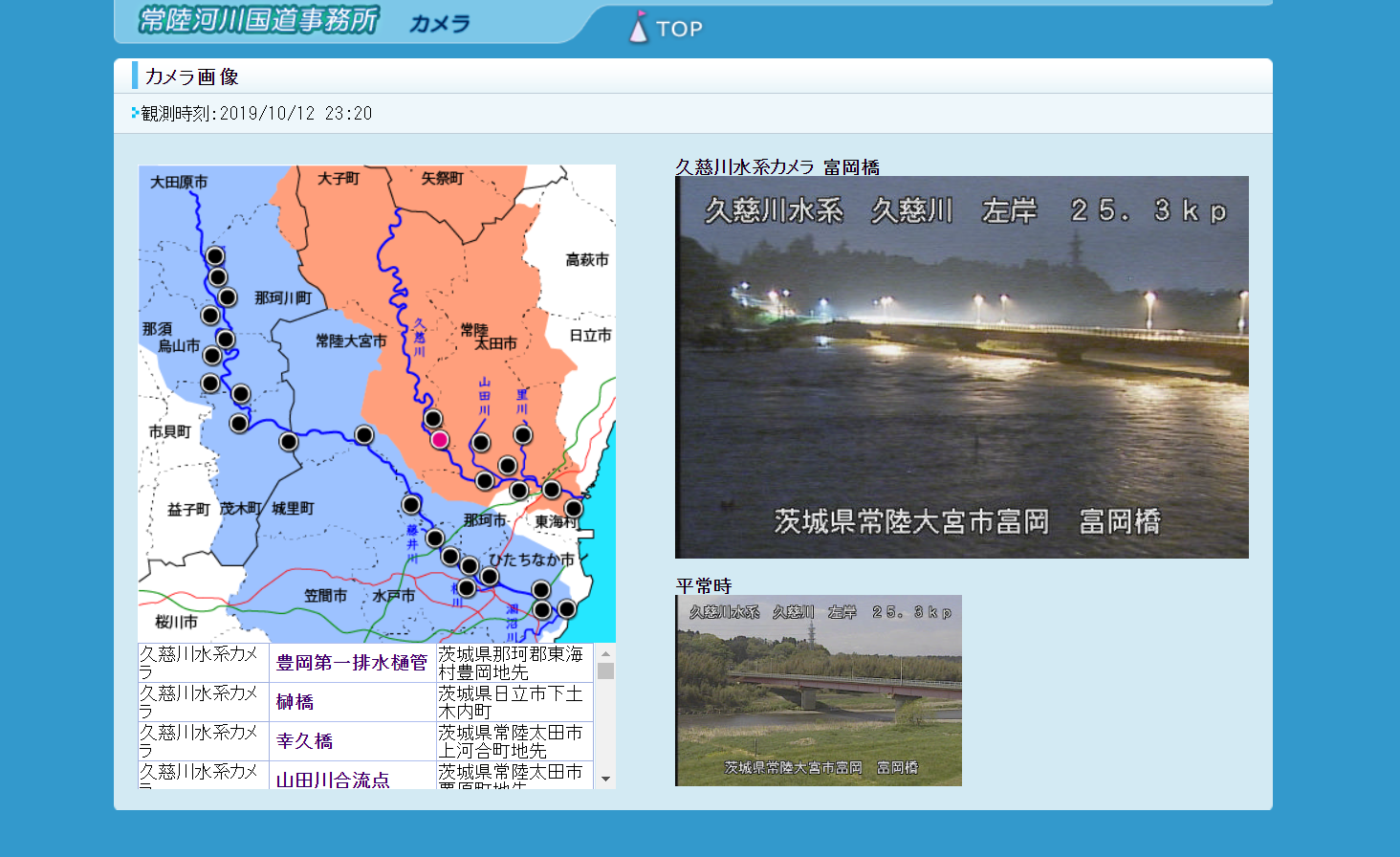Click the live 富岡橋 night camera image

coord(962,367)
